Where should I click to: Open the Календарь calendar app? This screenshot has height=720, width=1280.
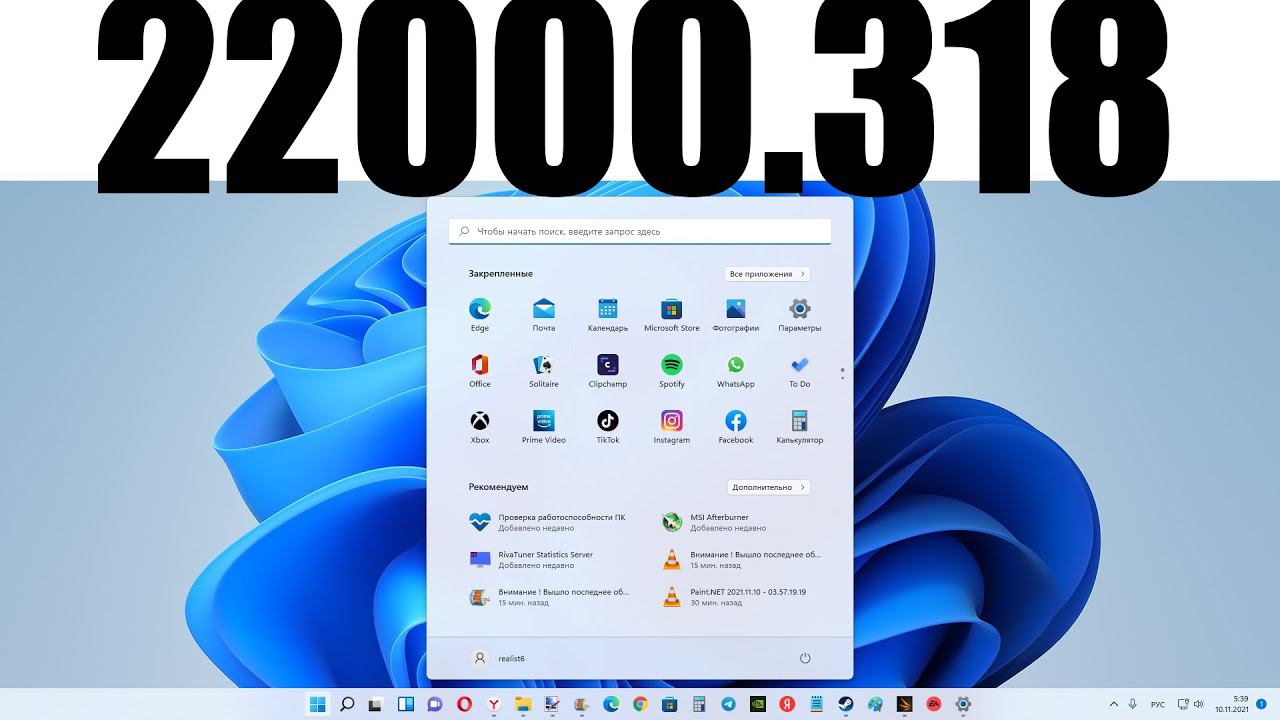(608, 314)
